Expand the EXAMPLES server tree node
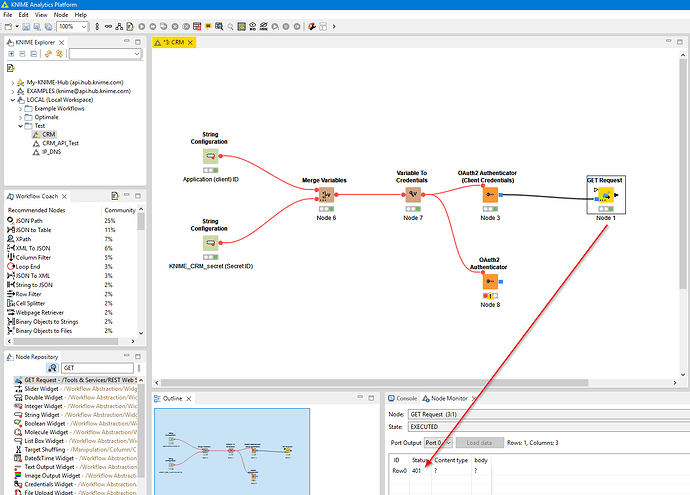690x495 pixels. pos(12,91)
